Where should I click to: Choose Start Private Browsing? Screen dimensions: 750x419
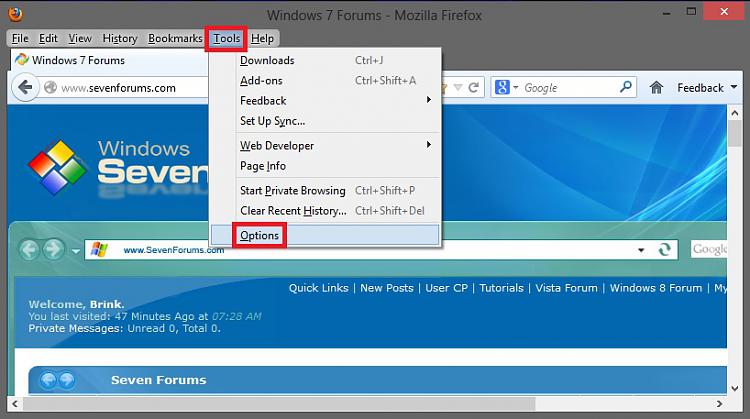pos(325,190)
